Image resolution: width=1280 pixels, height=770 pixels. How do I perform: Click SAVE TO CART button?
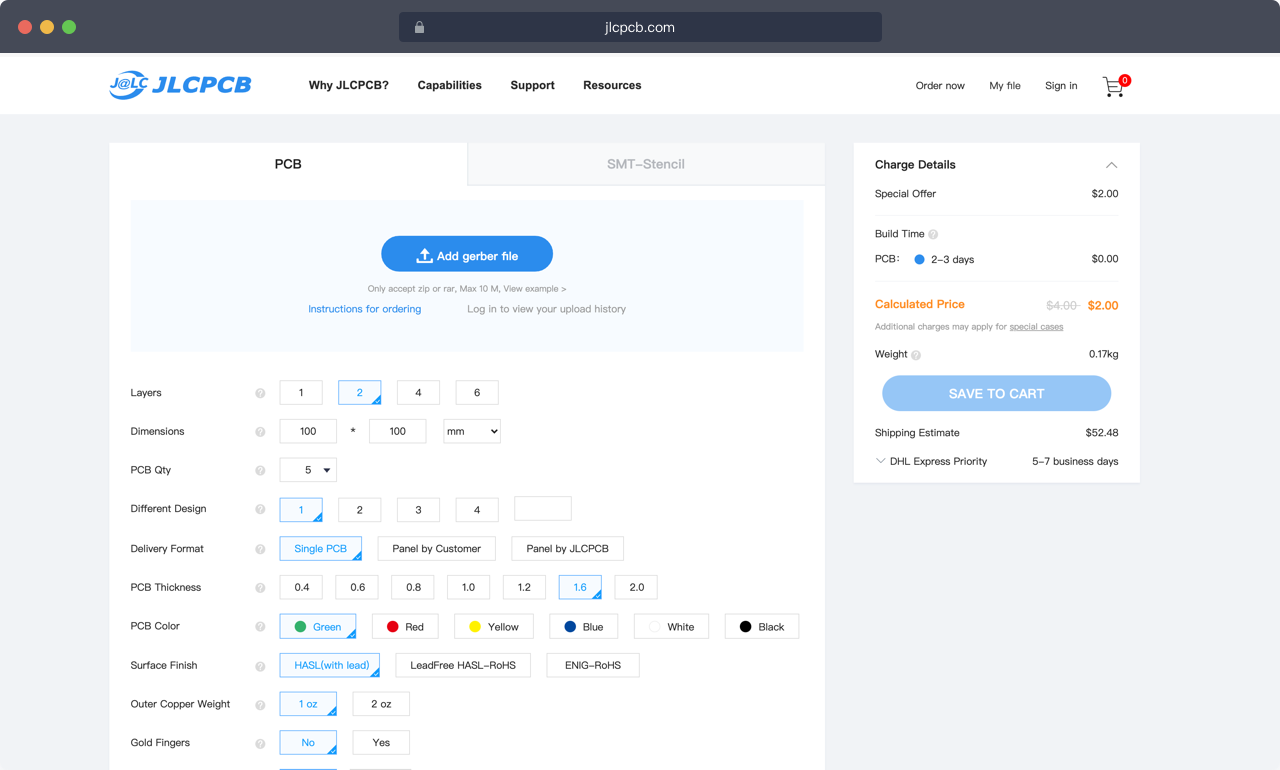click(996, 393)
